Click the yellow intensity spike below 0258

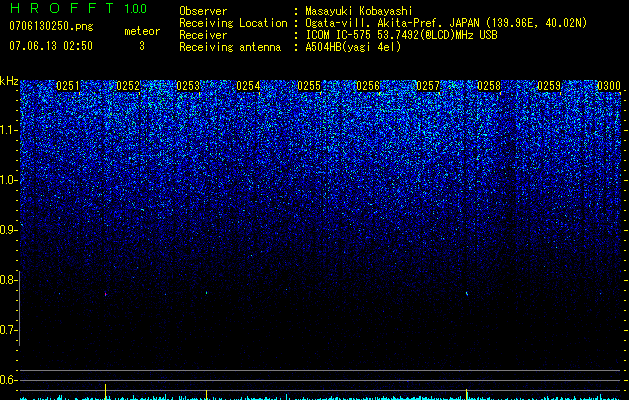[x=467, y=394]
